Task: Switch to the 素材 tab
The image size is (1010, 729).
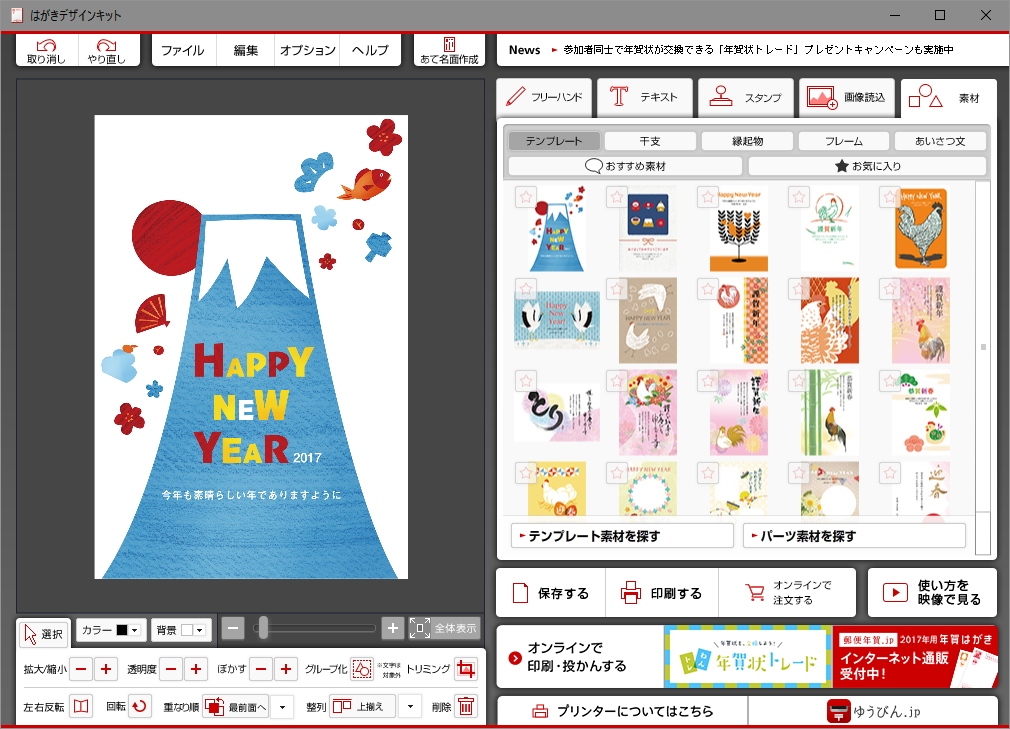Action: point(948,98)
